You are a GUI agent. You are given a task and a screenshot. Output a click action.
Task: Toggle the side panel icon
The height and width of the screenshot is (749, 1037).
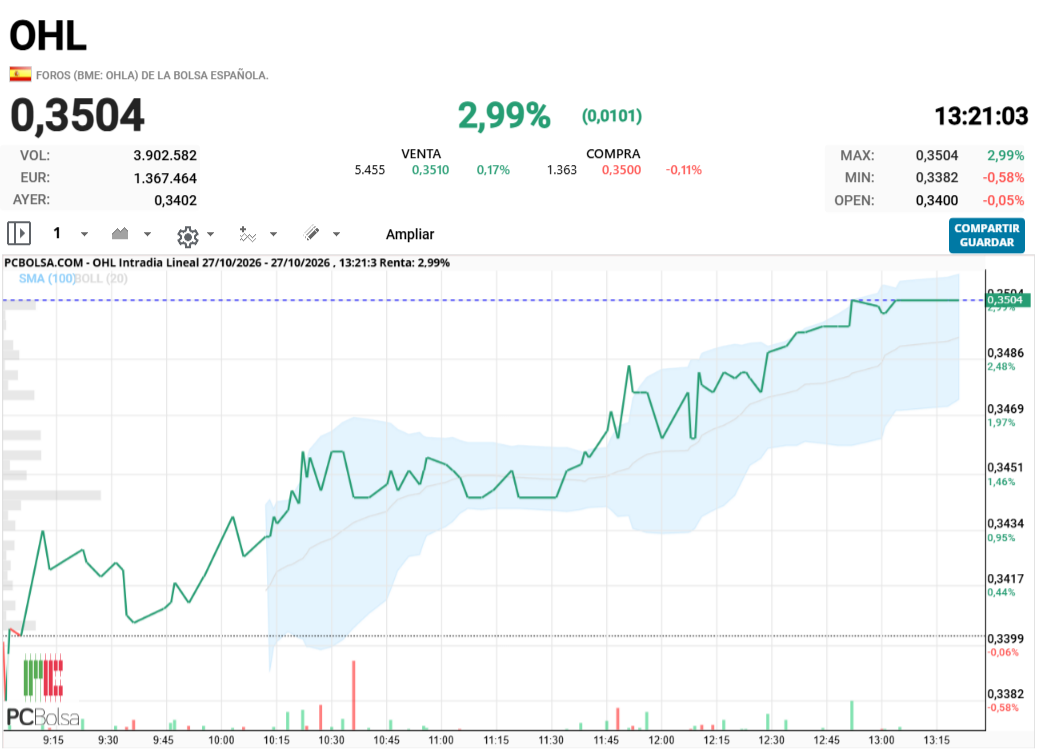(19, 233)
